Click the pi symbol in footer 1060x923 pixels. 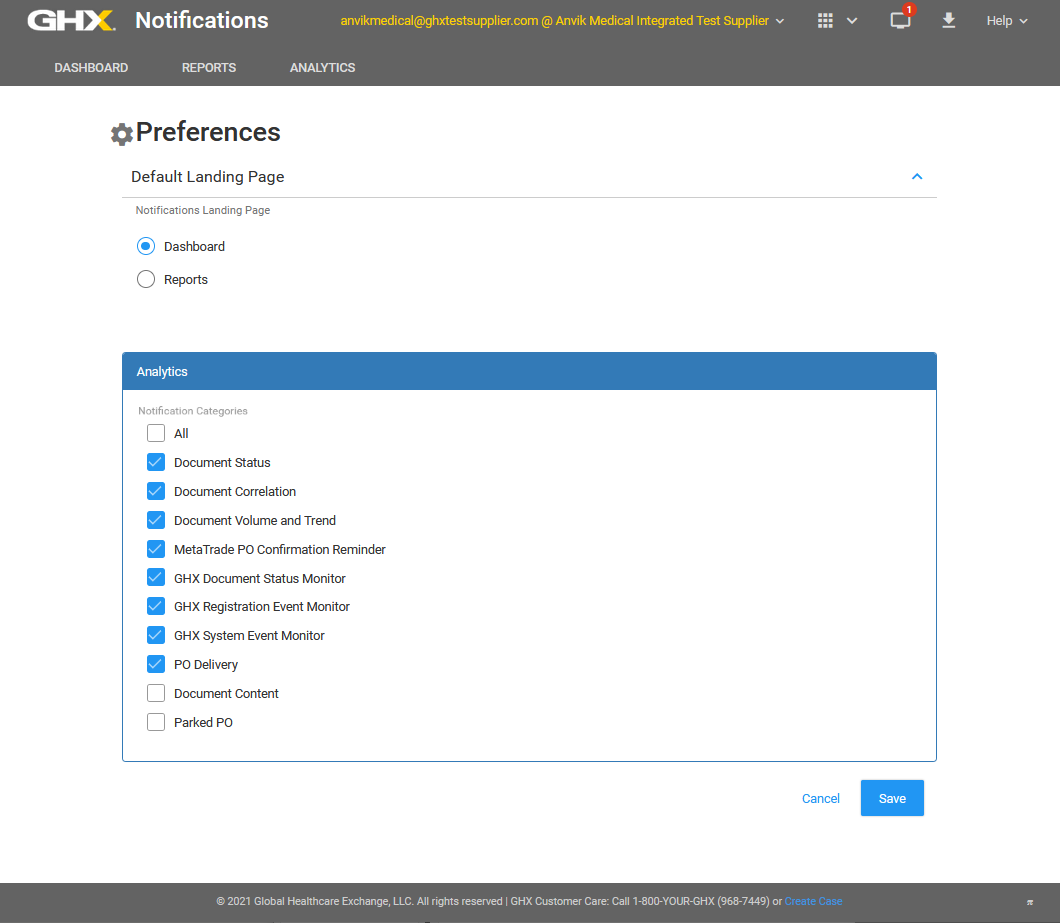(1029, 902)
